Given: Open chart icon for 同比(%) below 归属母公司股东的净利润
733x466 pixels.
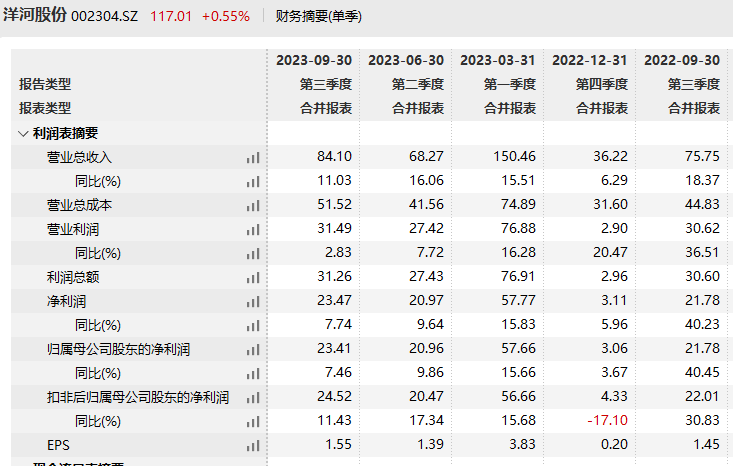Looking at the screenshot, I should (x=253, y=374).
